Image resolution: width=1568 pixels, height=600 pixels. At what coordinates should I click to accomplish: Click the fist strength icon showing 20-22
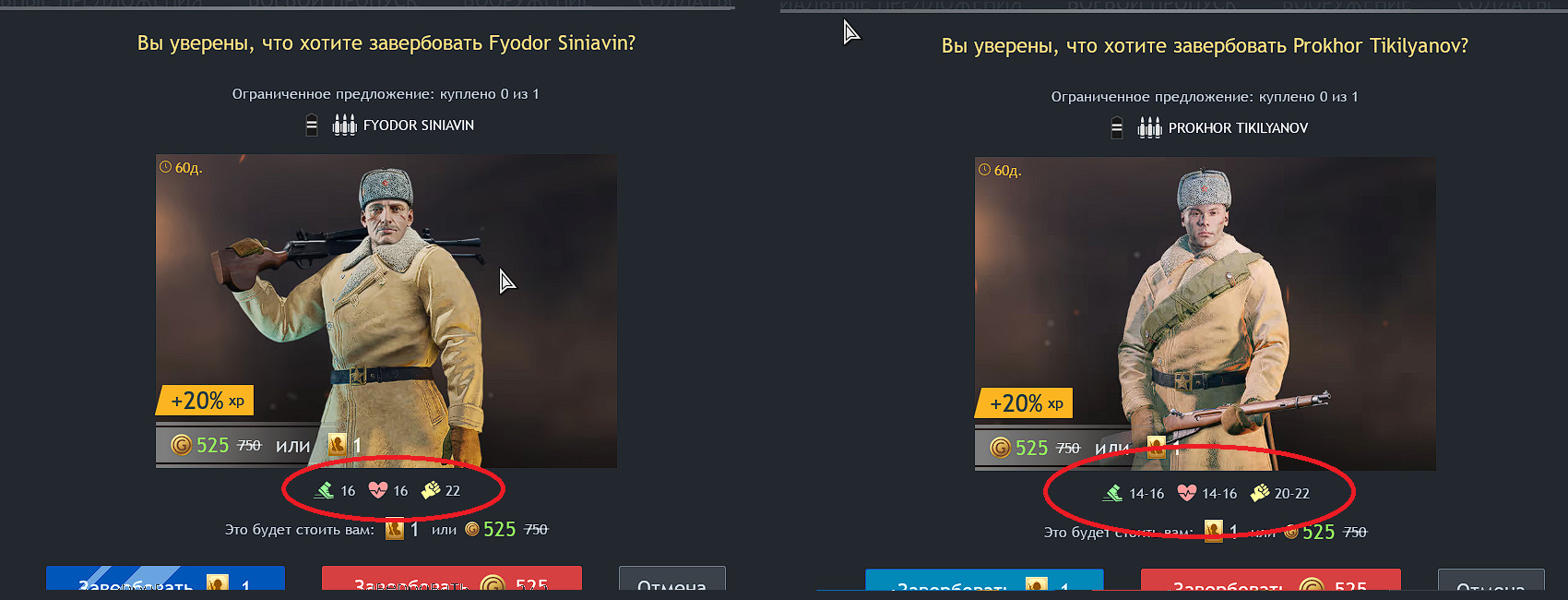pos(1260,493)
